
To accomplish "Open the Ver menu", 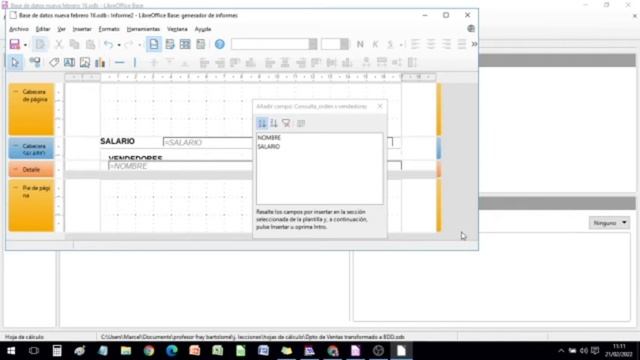I will (x=61, y=29).
